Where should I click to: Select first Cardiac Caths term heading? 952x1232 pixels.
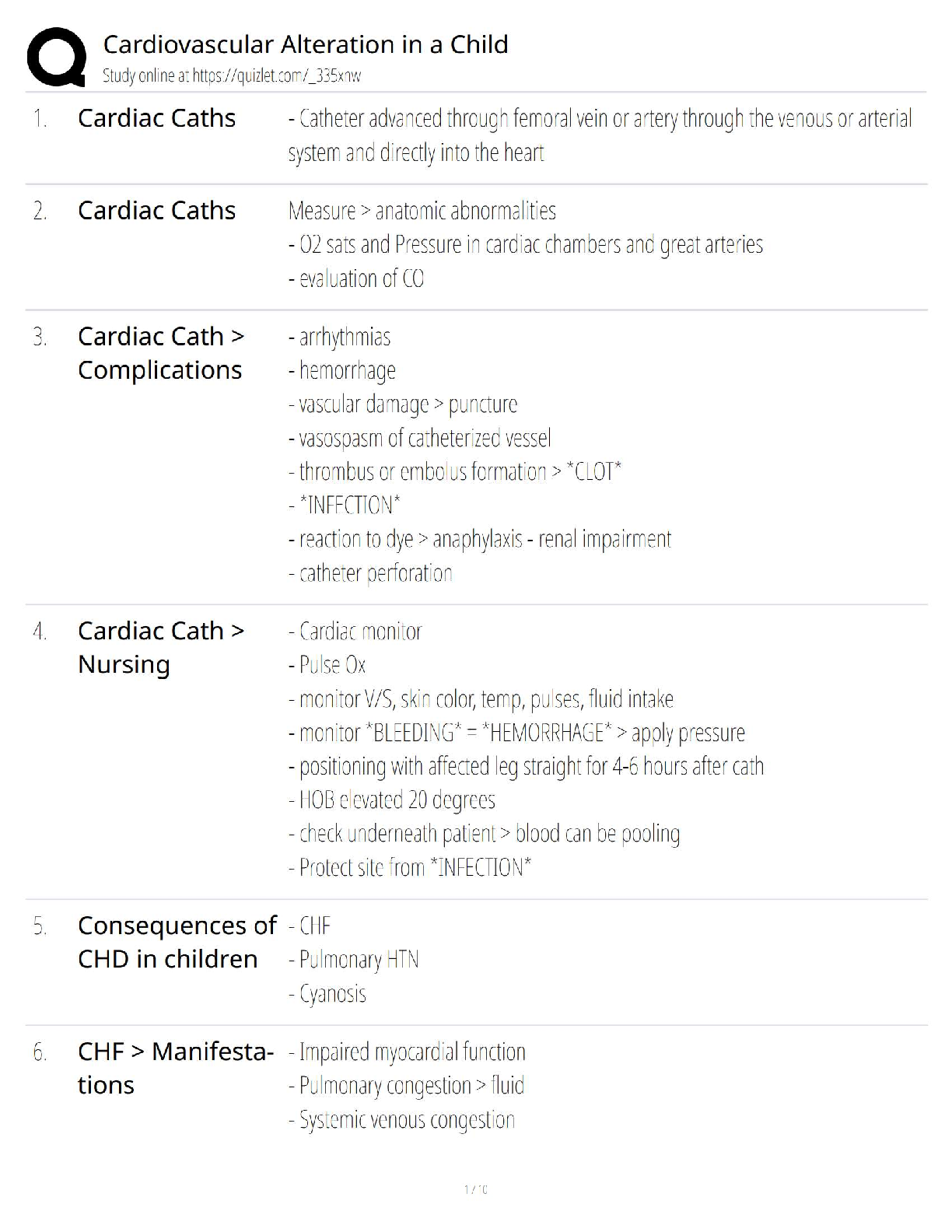[156, 118]
